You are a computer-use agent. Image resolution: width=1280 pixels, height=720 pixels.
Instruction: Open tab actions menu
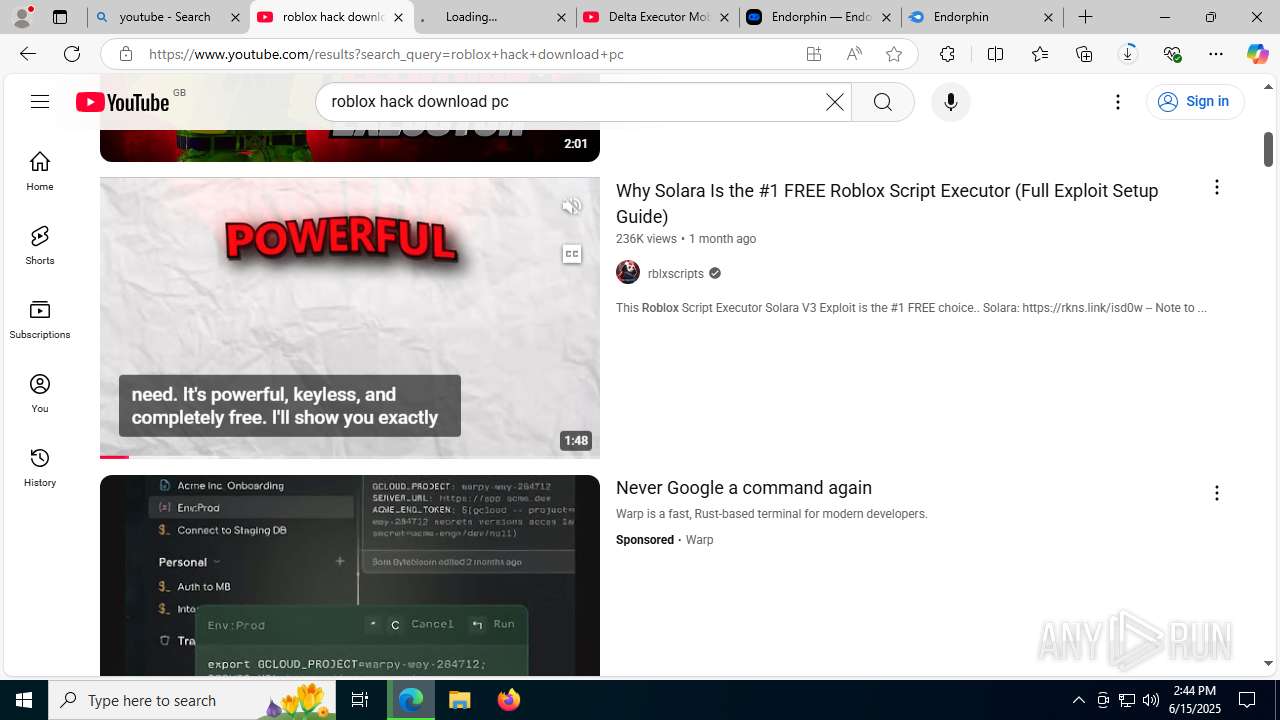tap(60, 17)
